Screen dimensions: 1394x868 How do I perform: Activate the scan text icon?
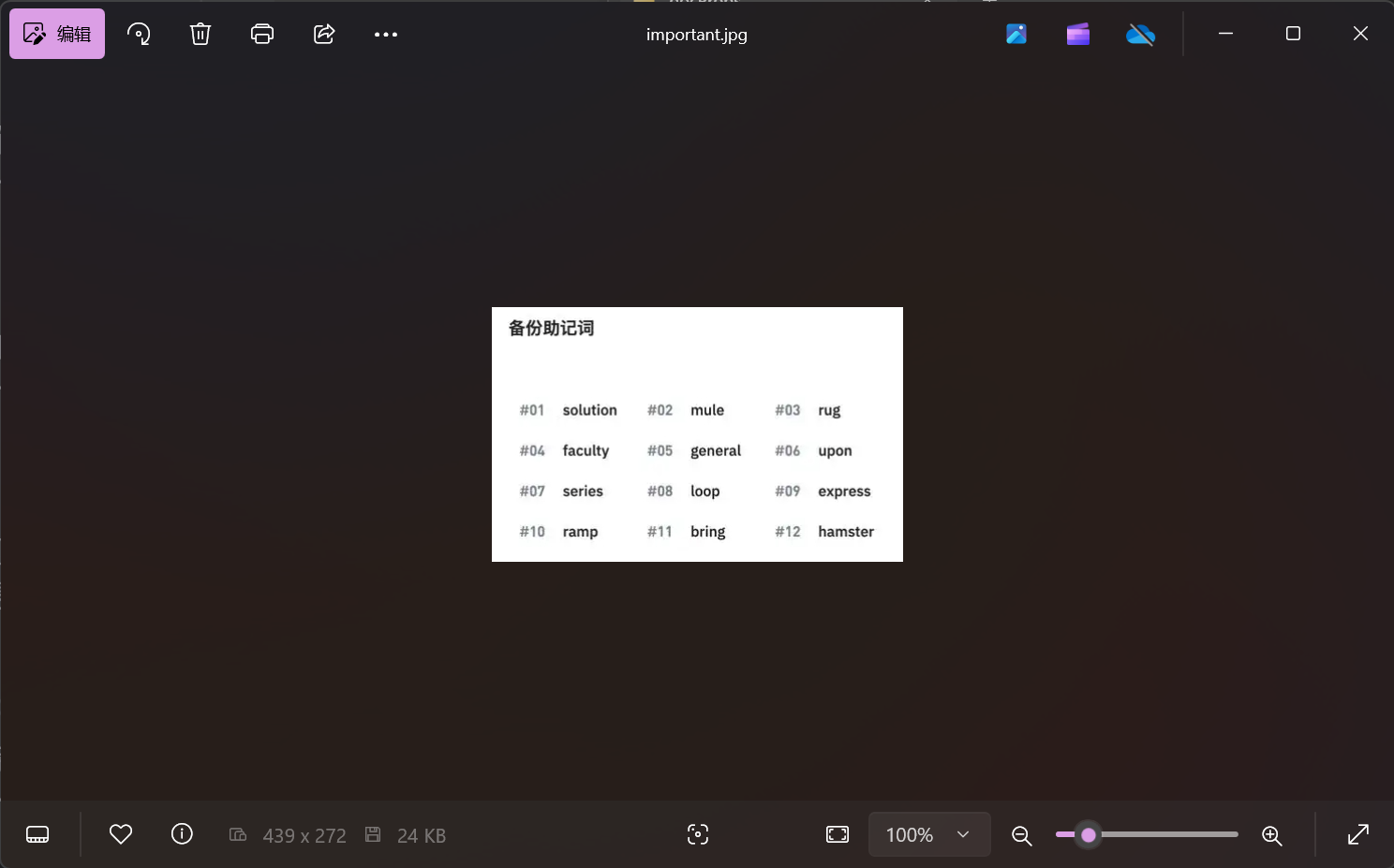pyautogui.click(x=698, y=834)
